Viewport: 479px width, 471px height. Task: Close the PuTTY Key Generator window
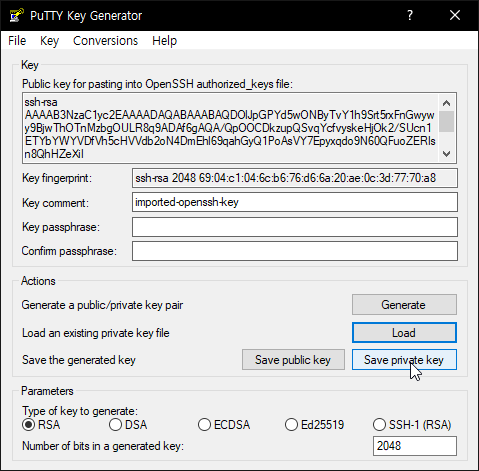coord(455,15)
